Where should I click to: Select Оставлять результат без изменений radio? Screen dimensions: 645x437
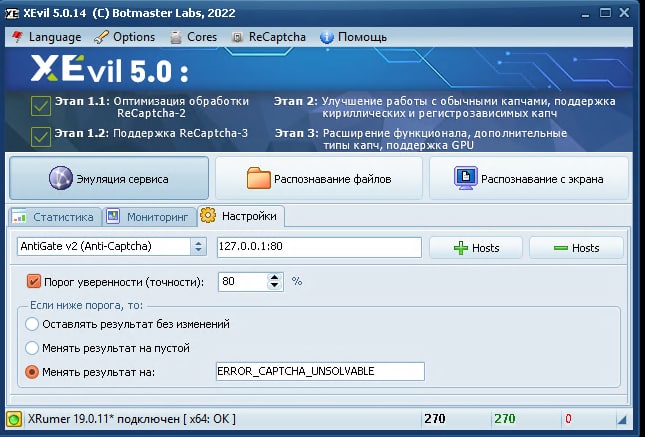(x=32, y=324)
